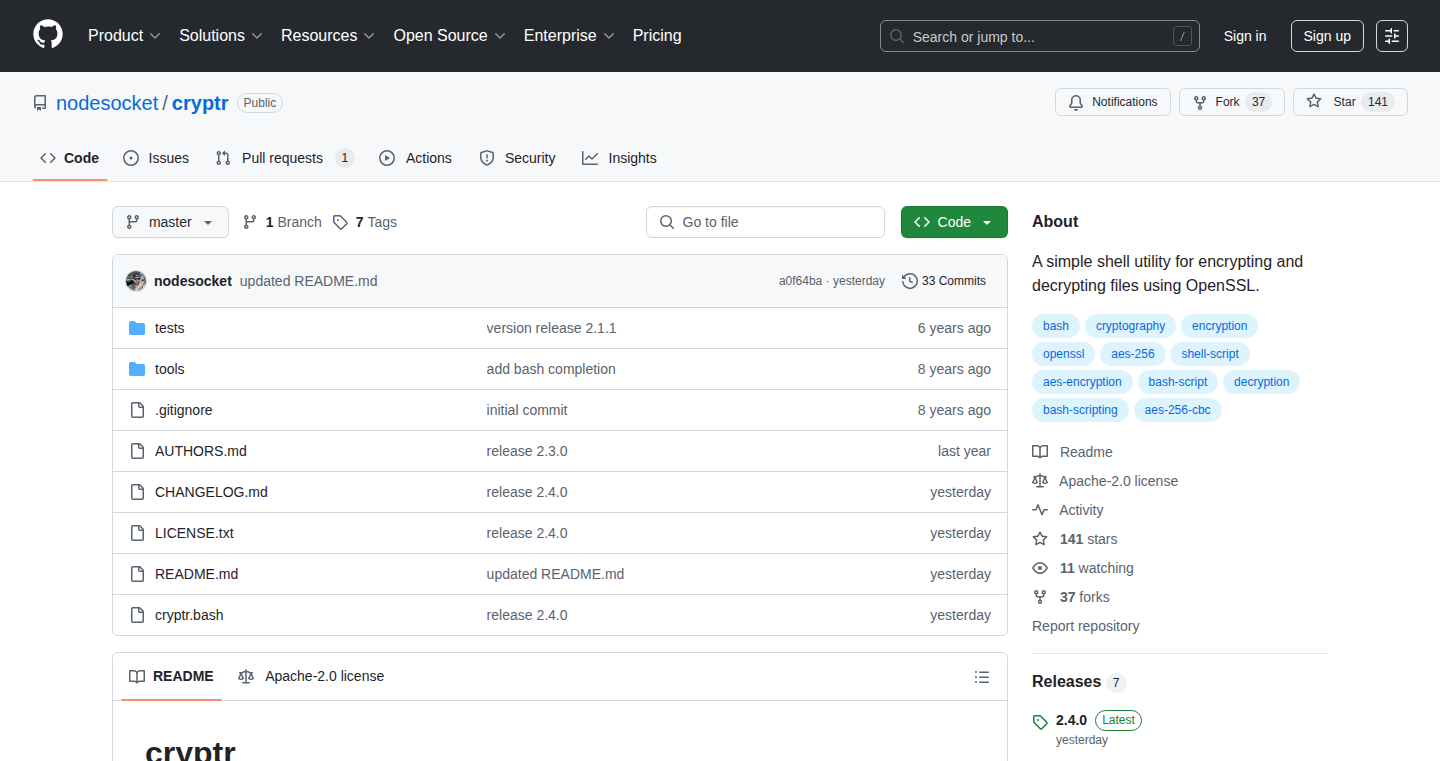Open the 1 Branch link
This screenshot has width=1440, height=761.
[x=282, y=222]
